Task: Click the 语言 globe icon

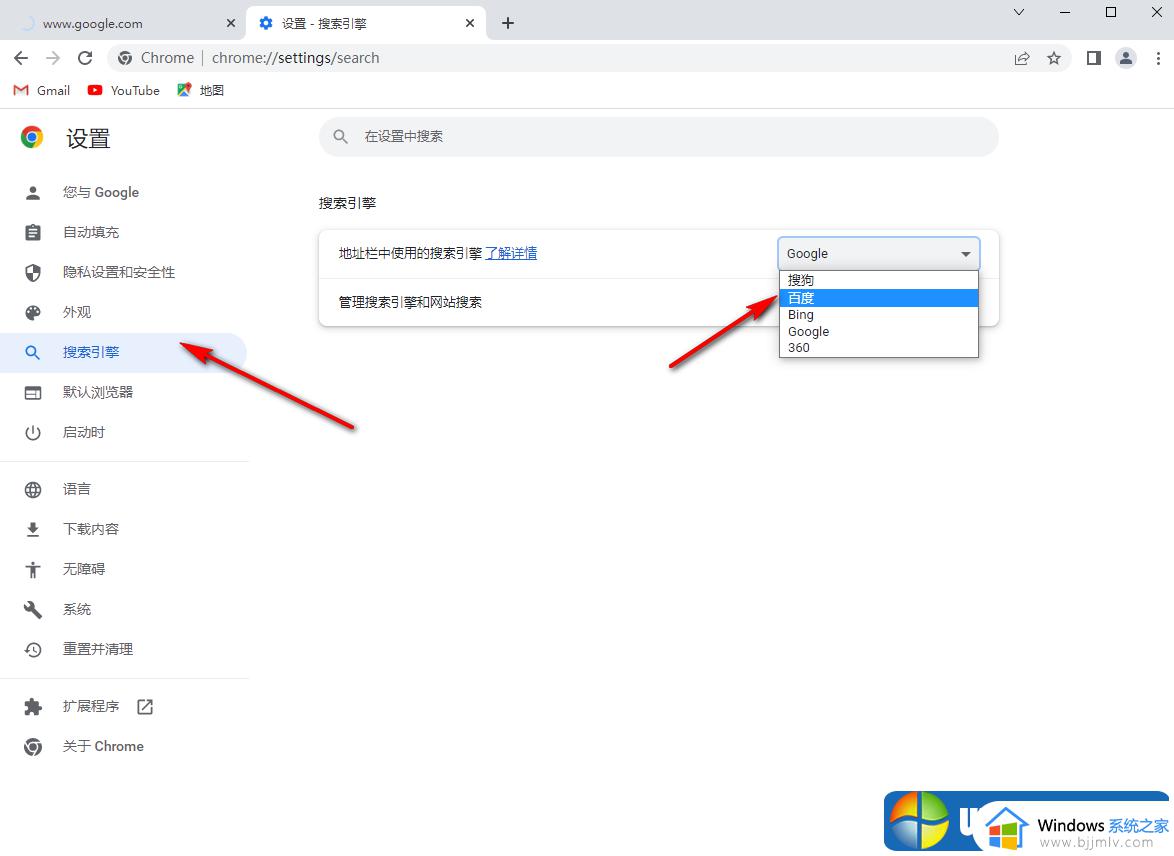Action: 33,490
